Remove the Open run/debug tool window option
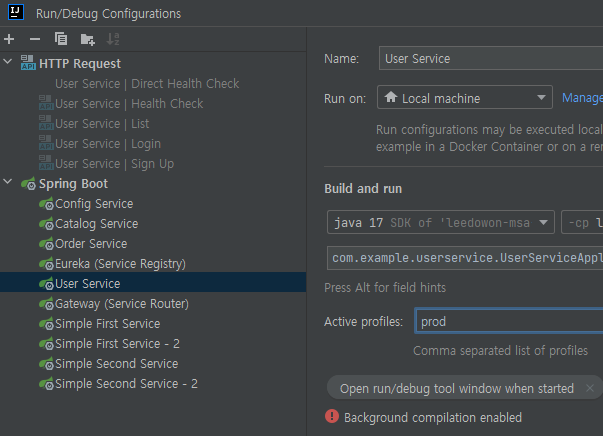The height and width of the screenshot is (436, 603). point(590,388)
